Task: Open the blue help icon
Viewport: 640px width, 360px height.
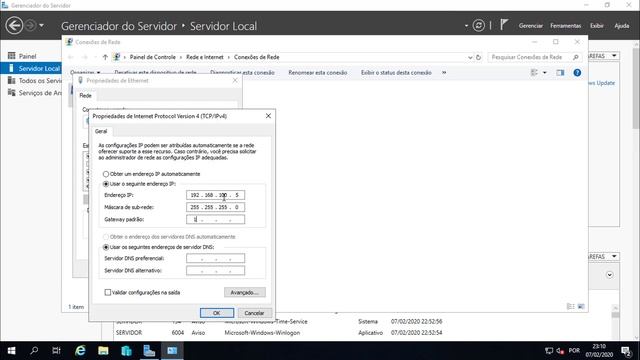Action: 577,73
